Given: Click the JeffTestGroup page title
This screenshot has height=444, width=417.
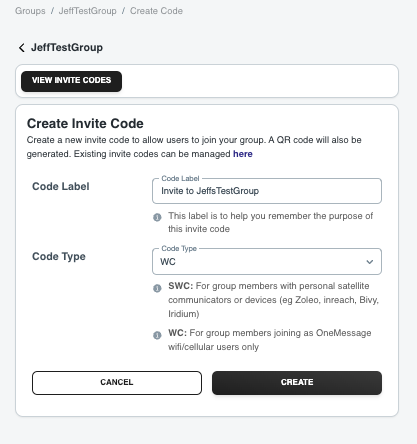Looking at the screenshot, I should coord(67,48).
